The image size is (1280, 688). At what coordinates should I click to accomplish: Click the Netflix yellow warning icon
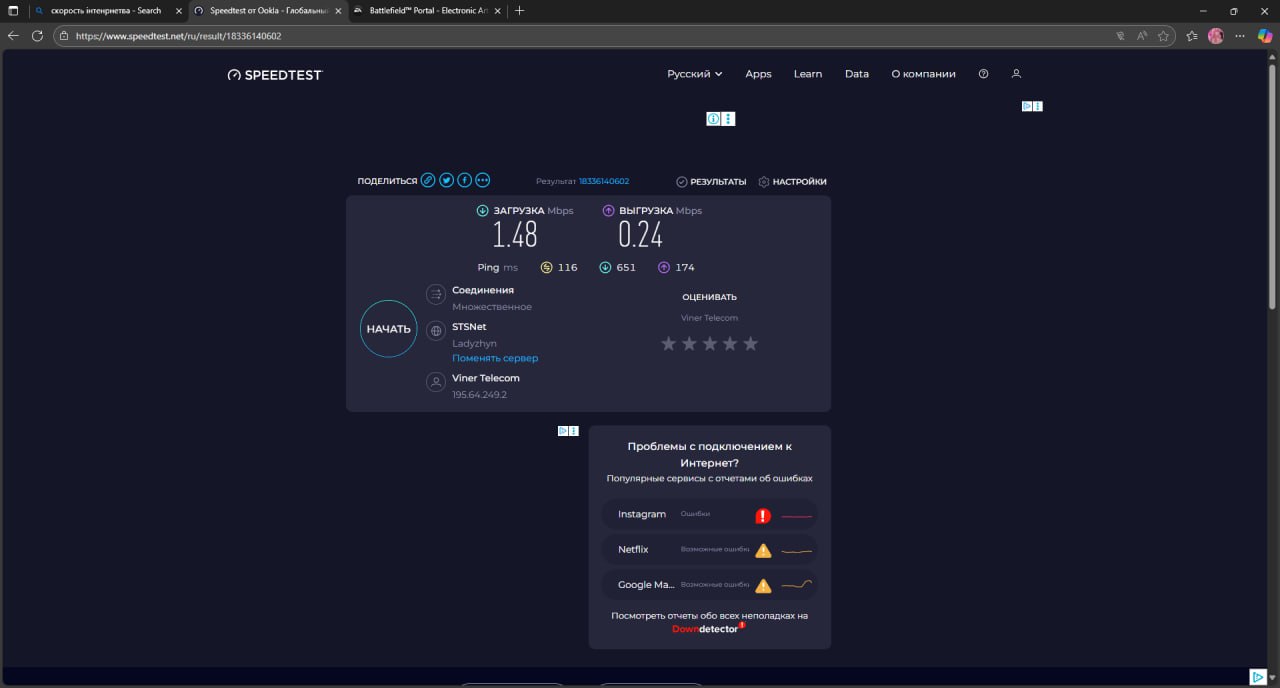click(763, 550)
